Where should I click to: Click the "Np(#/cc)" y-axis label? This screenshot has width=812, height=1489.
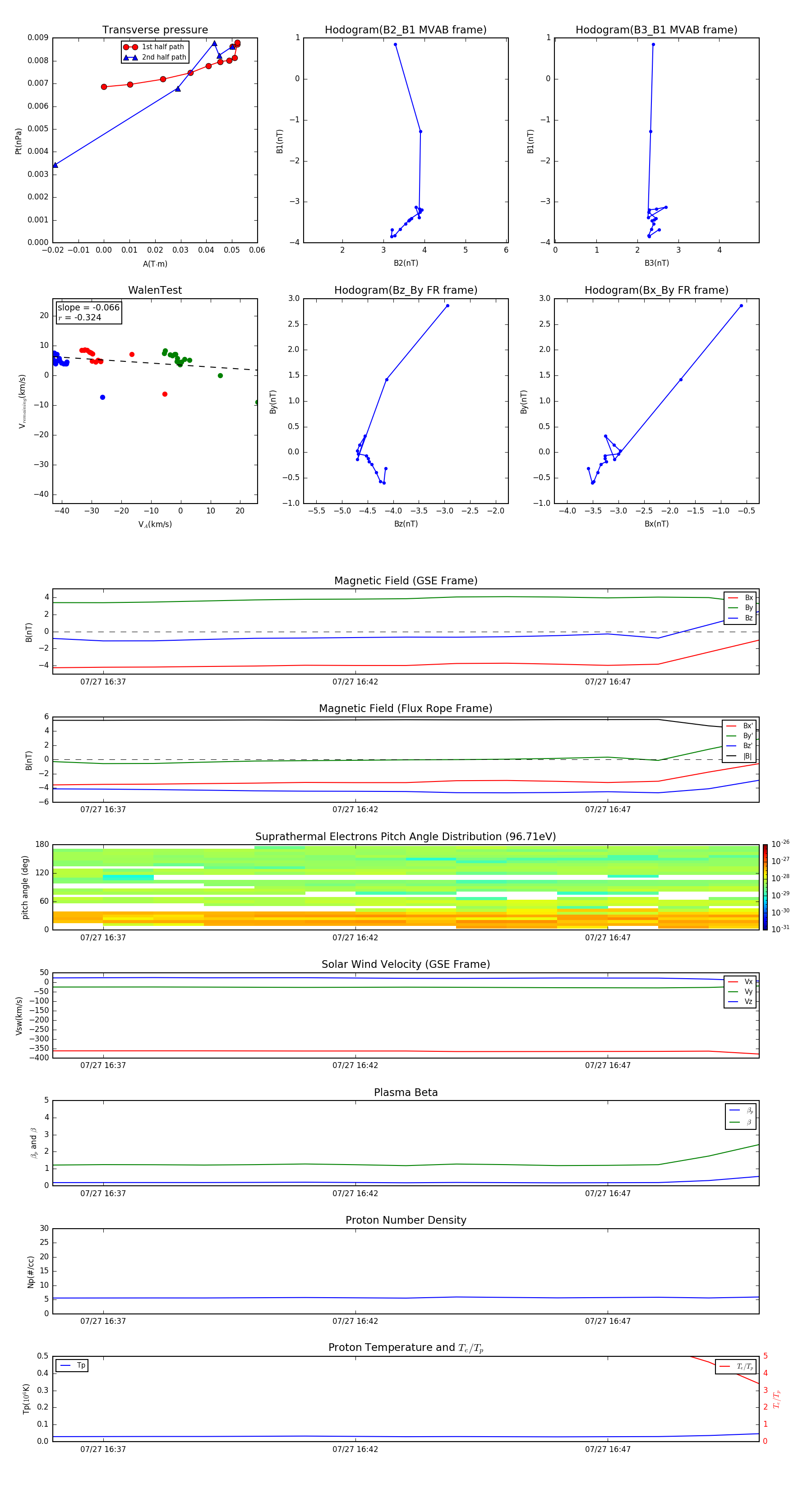[31, 1272]
